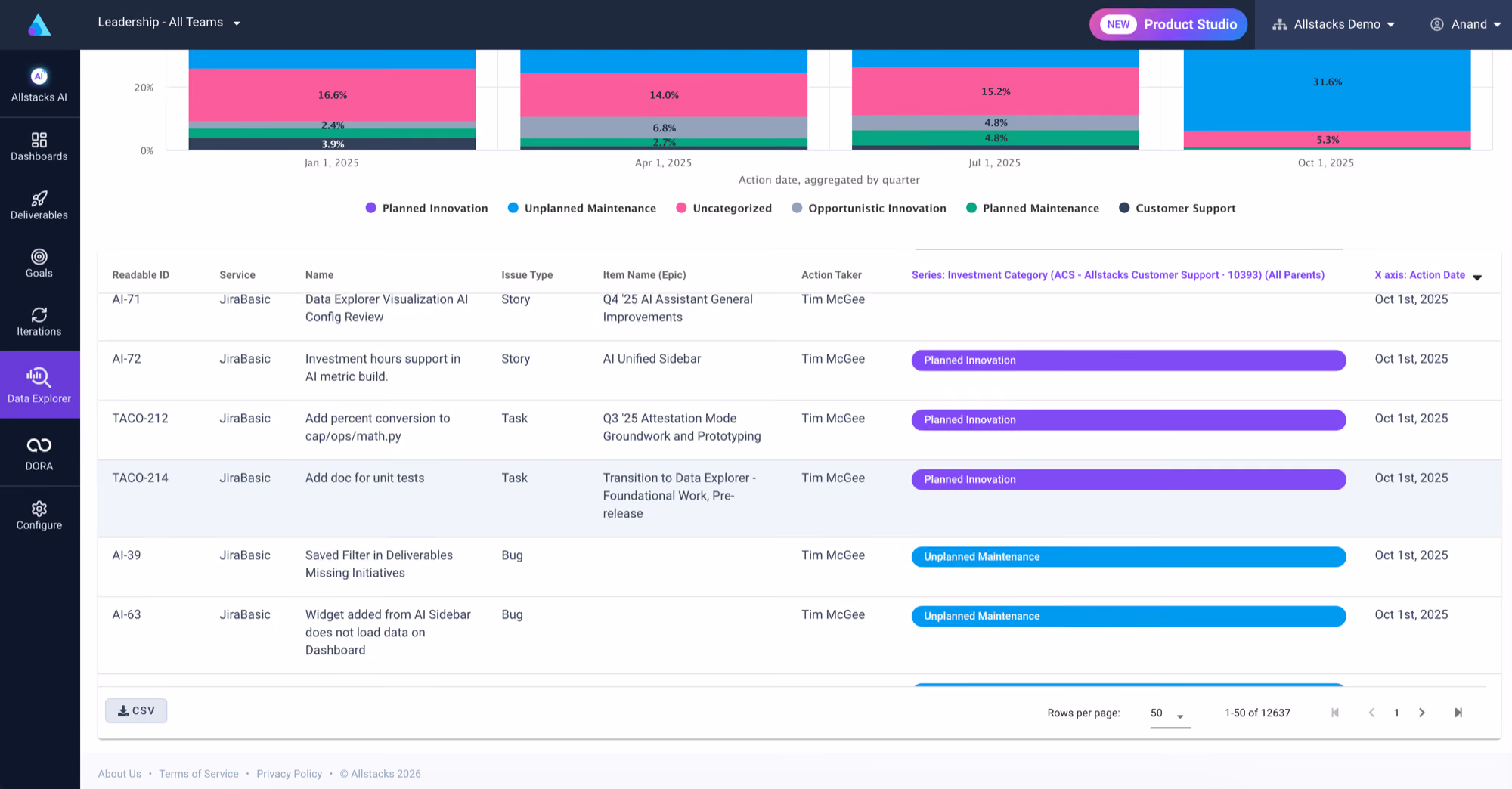Viewport: 1512px width, 789px height.
Task: Click 'Q4 '25 AI Assistant General Improvements' cell
Action: [x=677, y=308]
